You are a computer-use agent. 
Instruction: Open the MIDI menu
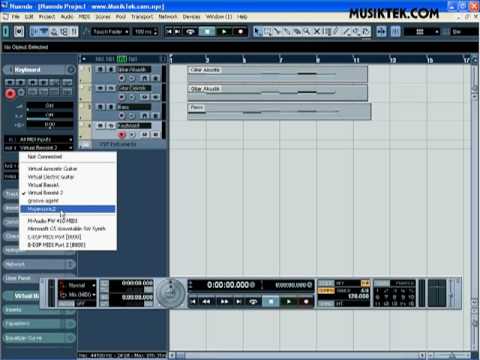(x=84, y=16)
